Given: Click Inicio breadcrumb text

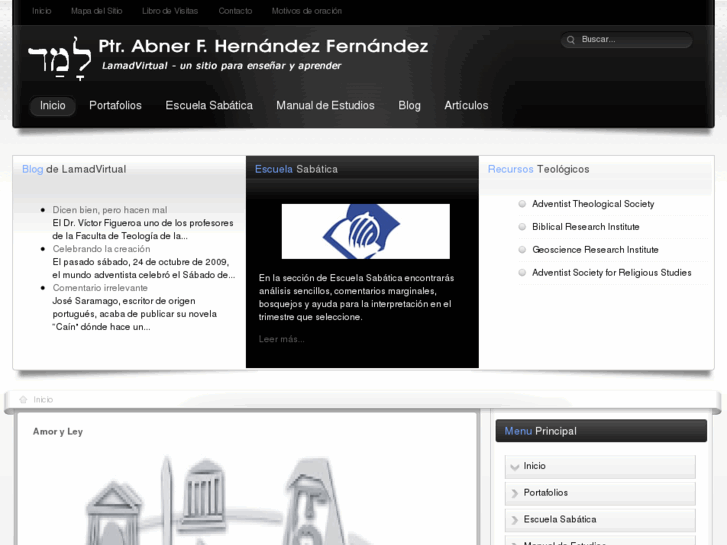Looking at the screenshot, I should tap(43, 399).
